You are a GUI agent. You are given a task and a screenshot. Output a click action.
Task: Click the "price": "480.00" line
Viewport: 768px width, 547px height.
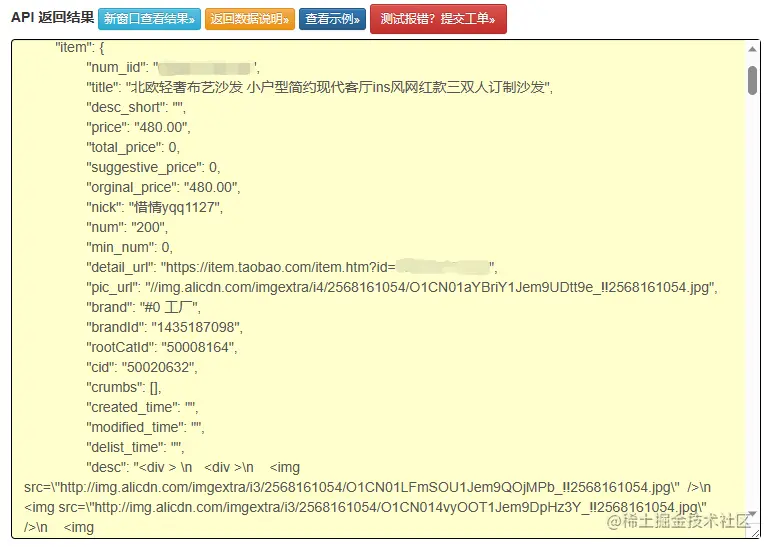click(x=138, y=127)
